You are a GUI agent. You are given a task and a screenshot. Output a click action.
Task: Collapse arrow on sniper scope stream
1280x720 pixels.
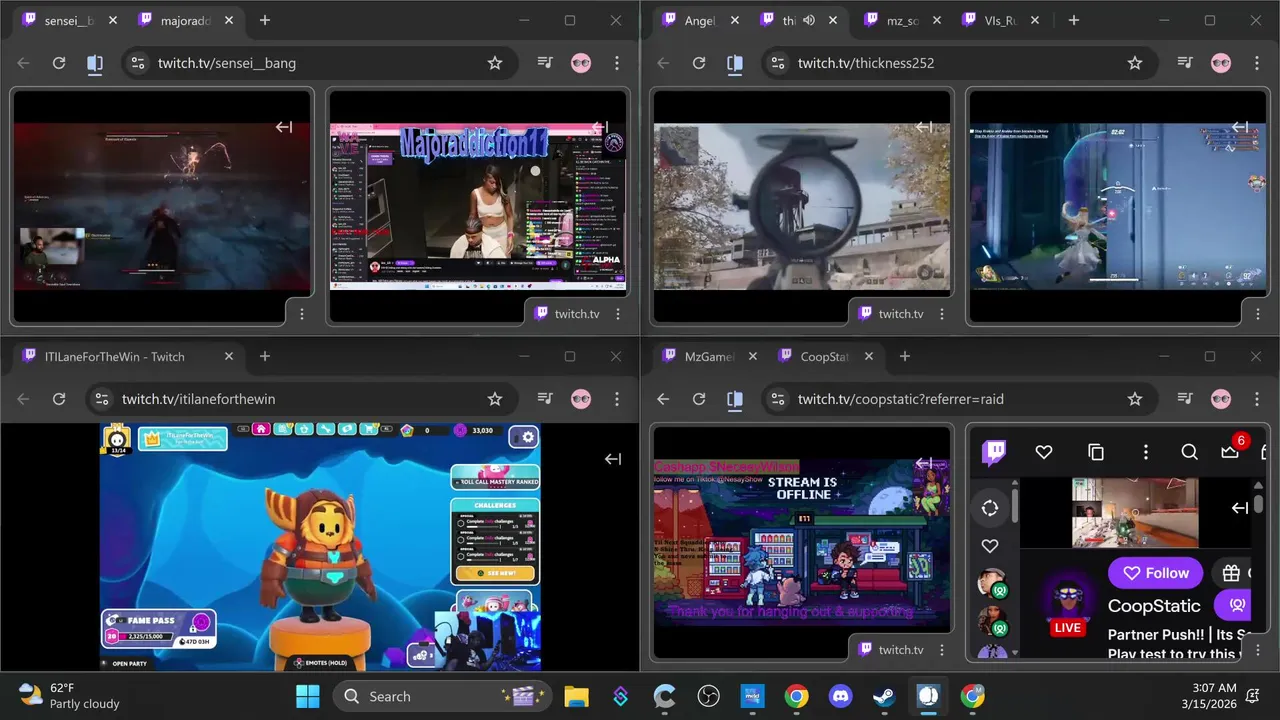(x=924, y=127)
